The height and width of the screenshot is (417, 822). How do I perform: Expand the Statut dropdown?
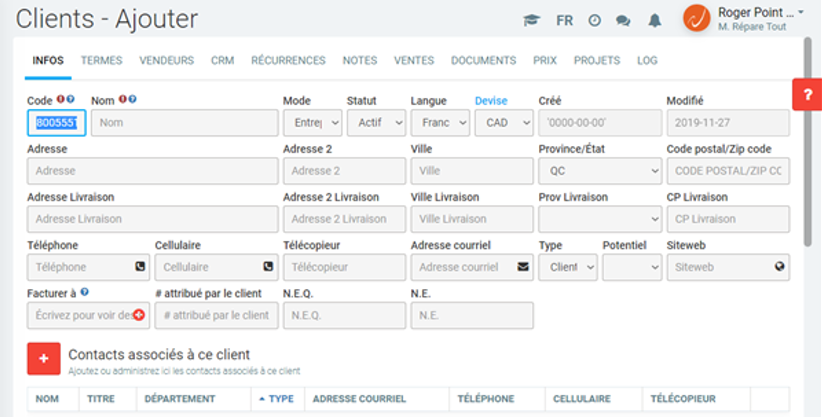pos(376,123)
